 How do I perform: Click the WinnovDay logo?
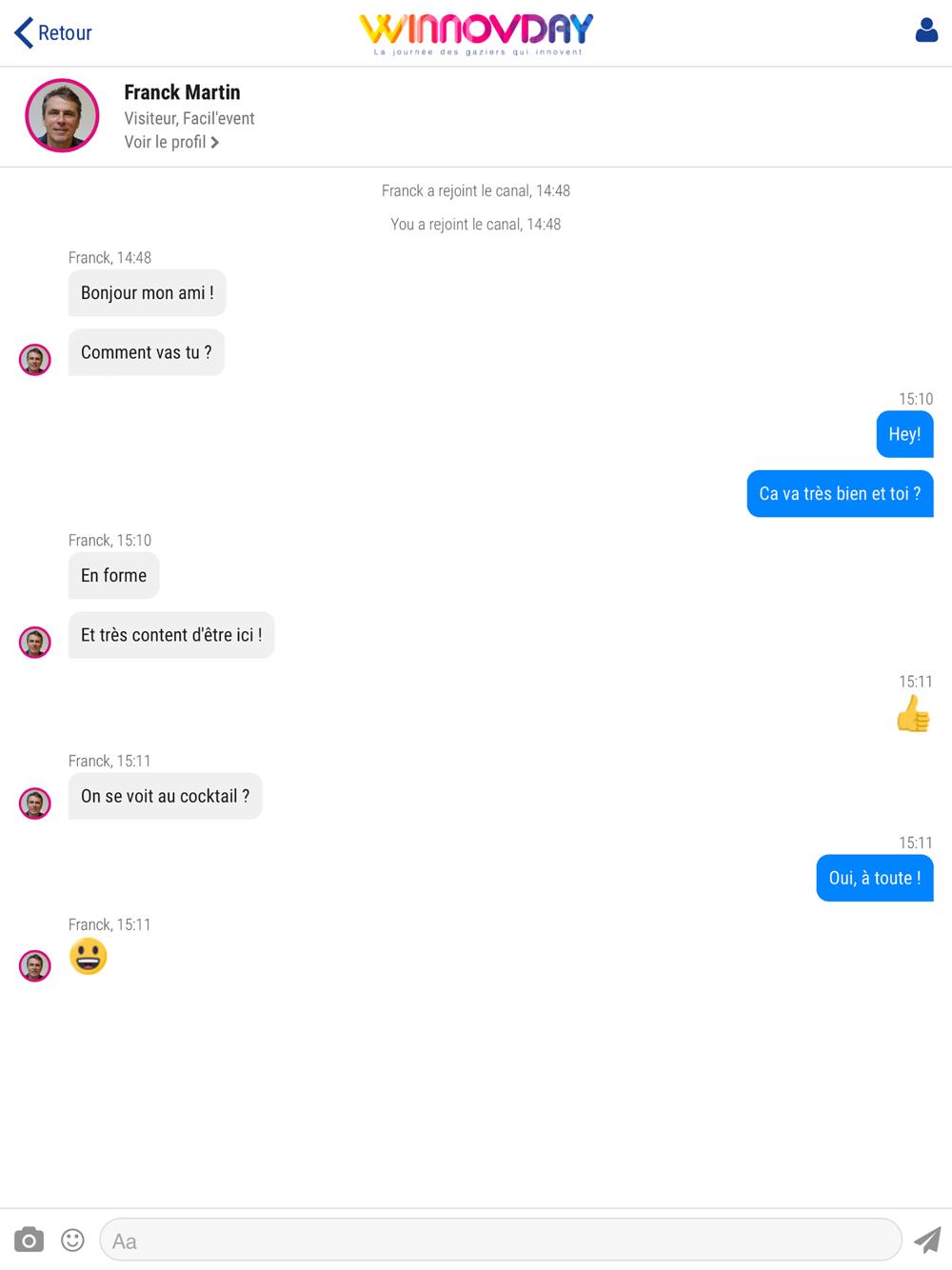pos(476,34)
